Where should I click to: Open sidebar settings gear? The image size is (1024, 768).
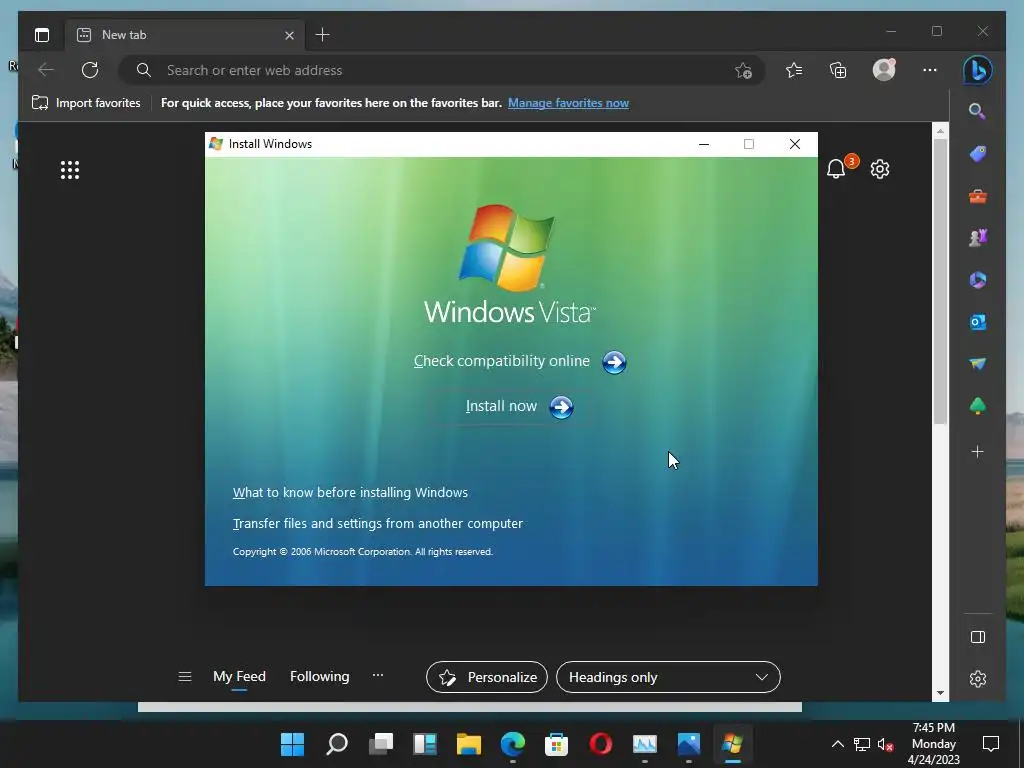(978, 679)
